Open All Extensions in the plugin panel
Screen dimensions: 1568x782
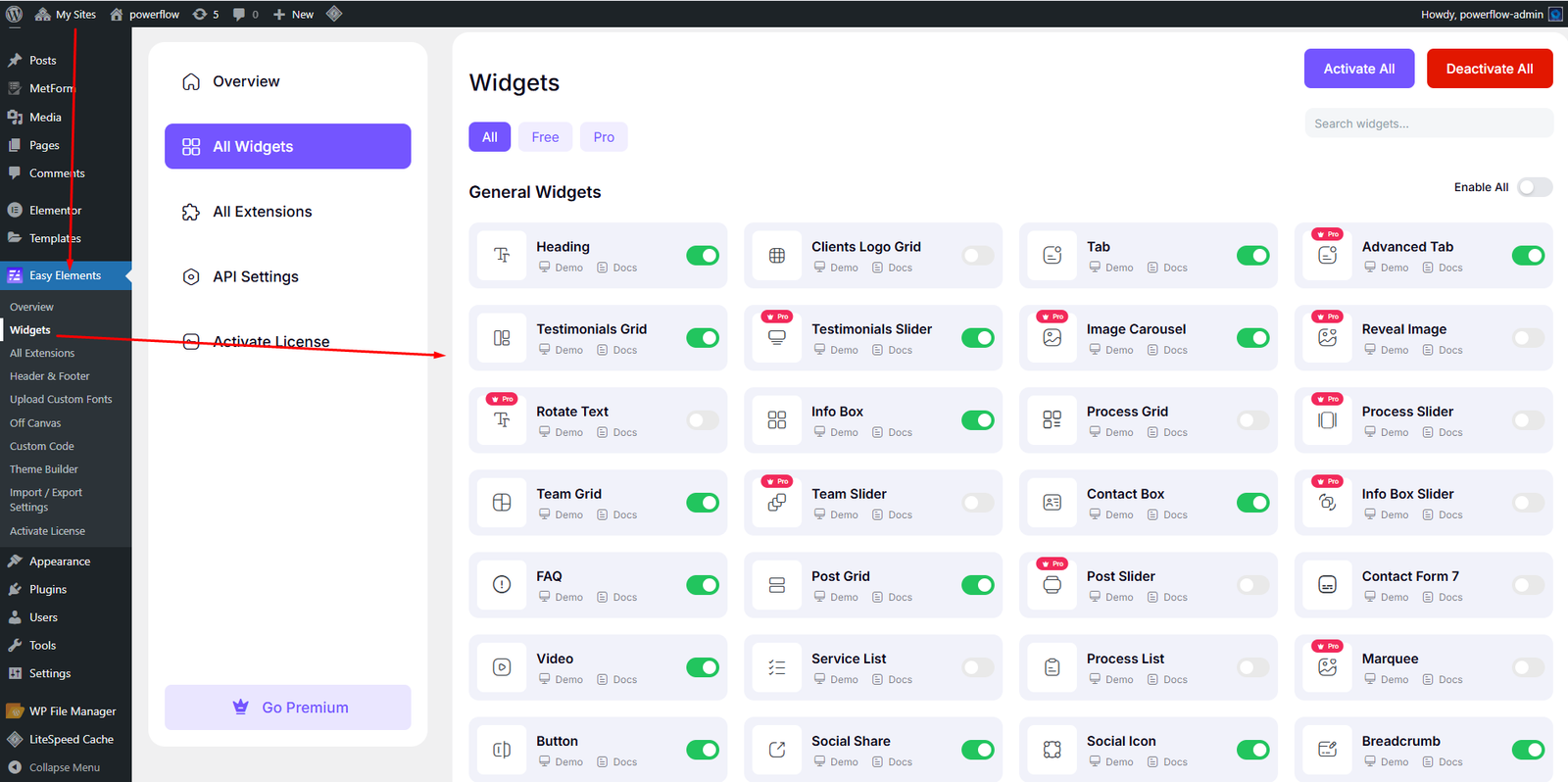(x=288, y=212)
